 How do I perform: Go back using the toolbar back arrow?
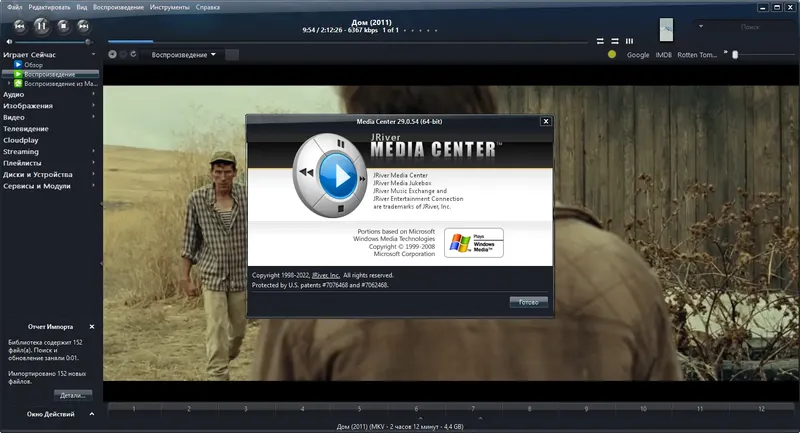tap(112, 54)
